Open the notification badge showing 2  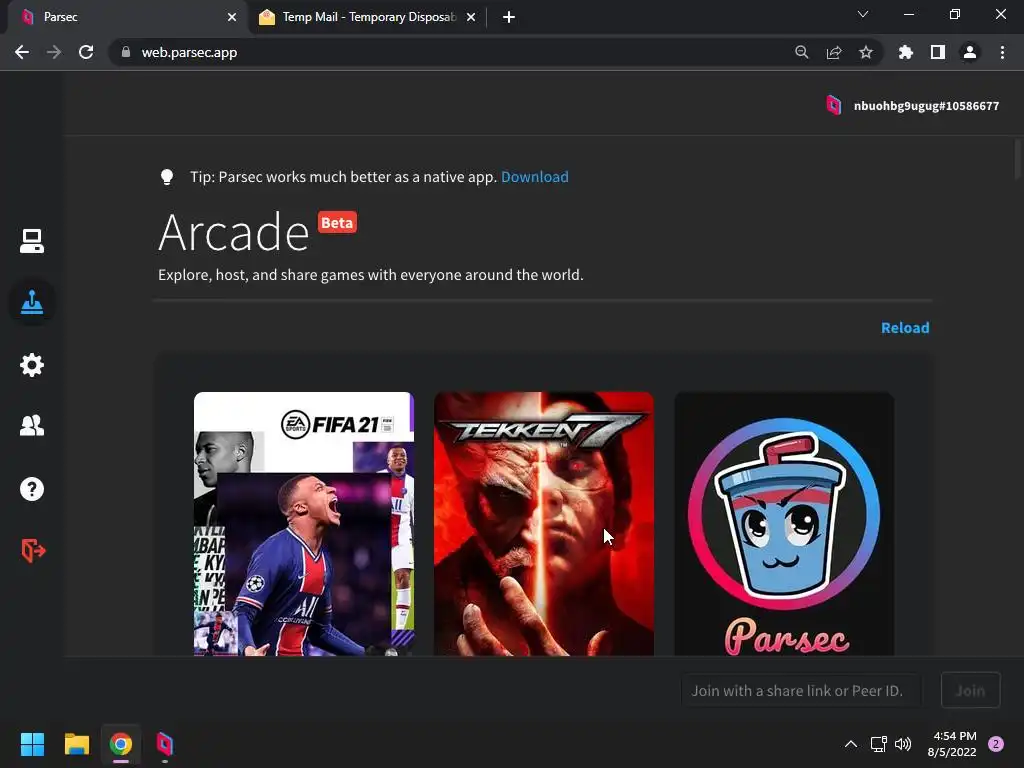tap(996, 744)
